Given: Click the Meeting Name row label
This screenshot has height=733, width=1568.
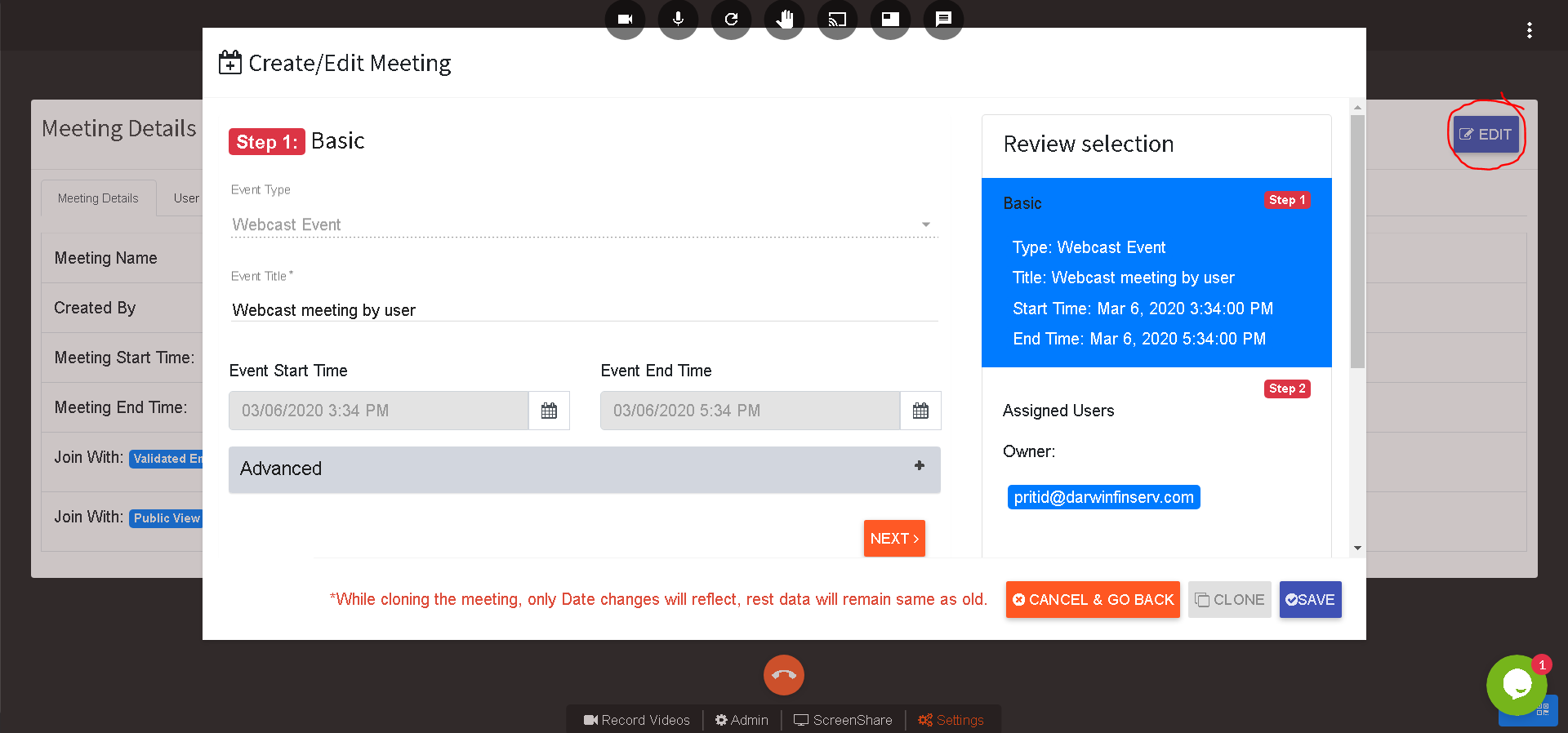Looking at the screenshot, I should [x=106, y=258].
